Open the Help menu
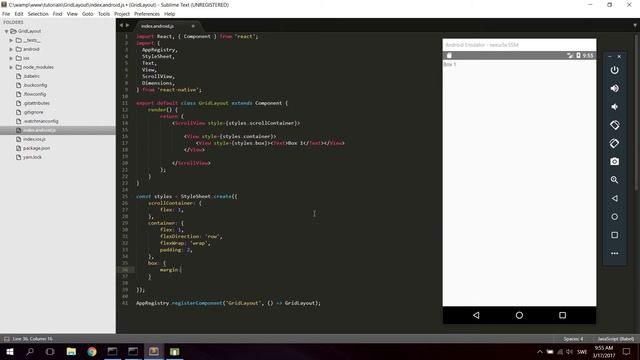The image size is (640, 360). 169,14
